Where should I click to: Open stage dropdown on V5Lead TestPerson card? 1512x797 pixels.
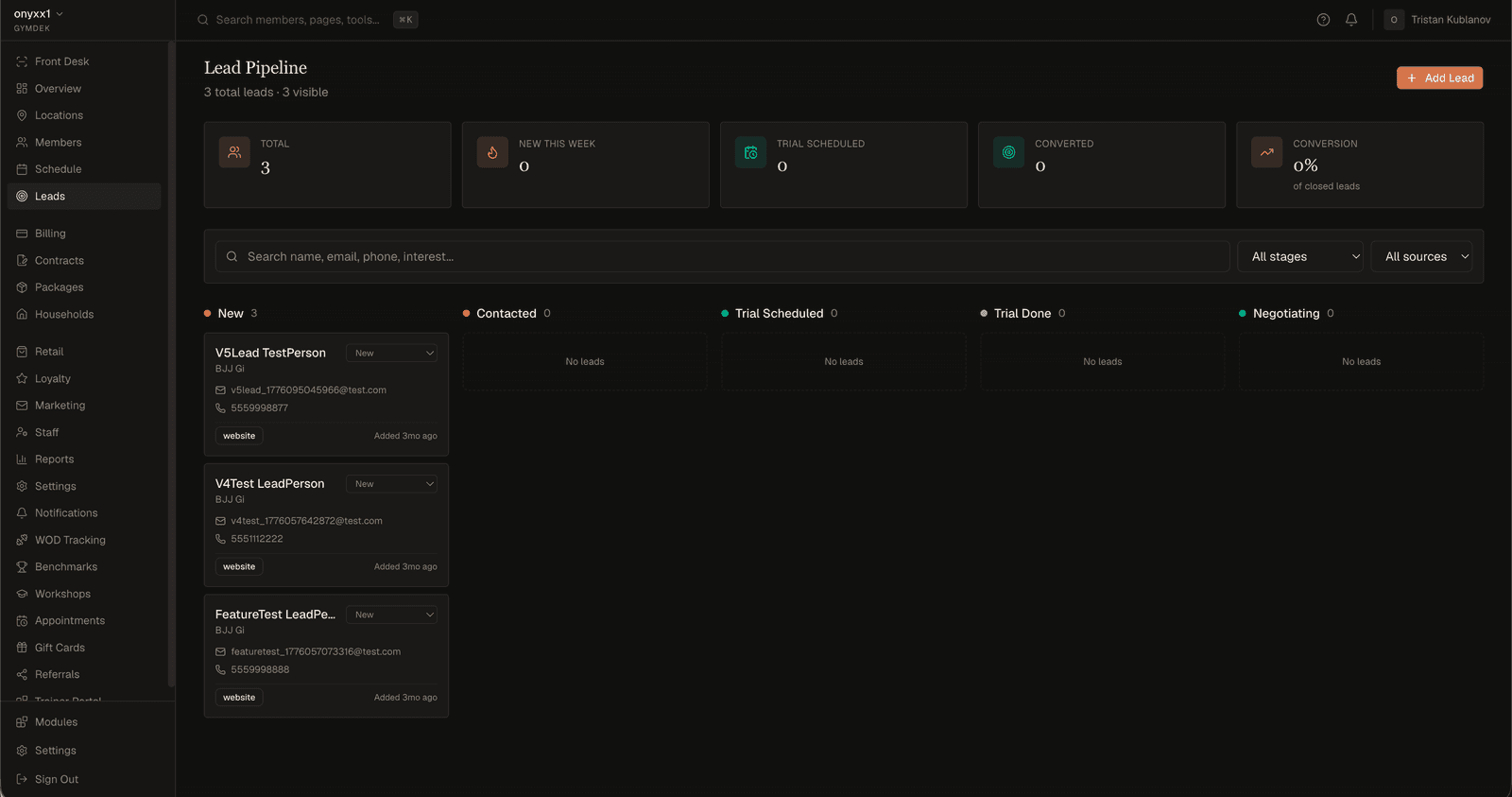point(391,353)
